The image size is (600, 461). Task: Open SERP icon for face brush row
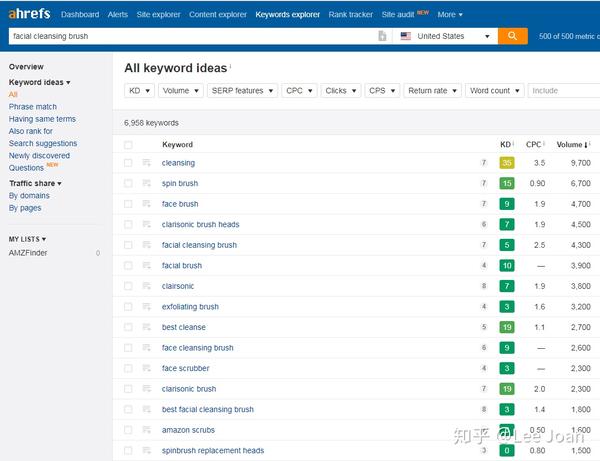[x=147, y=204]
